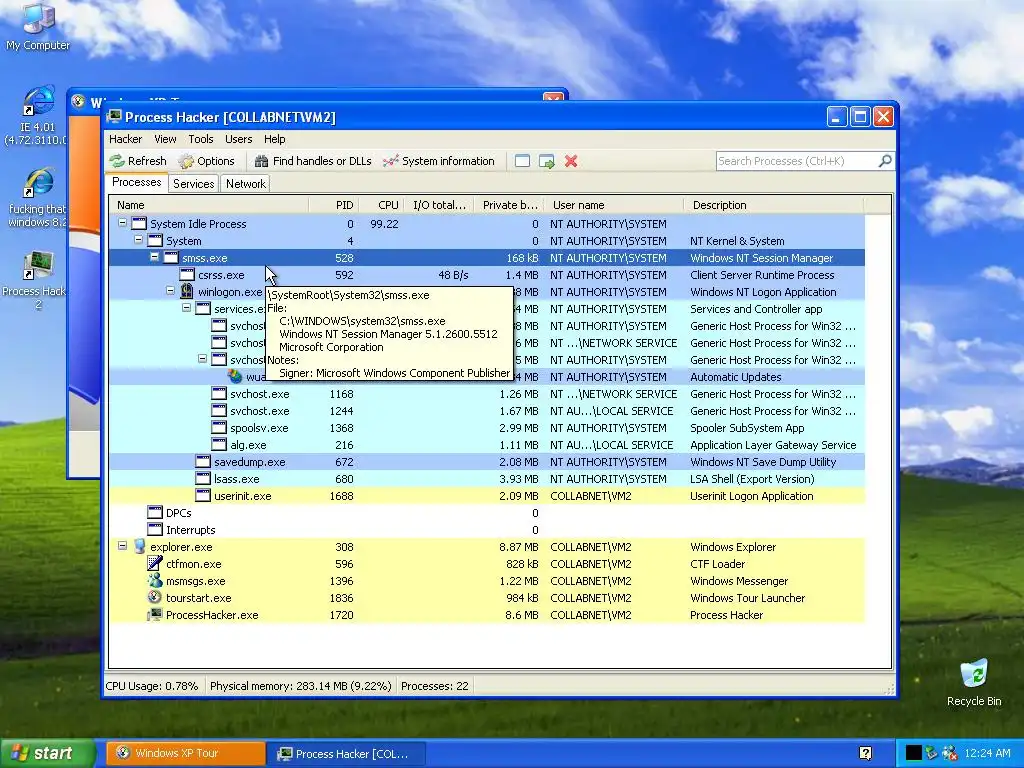Image resolution: width=1024 pixels, height=768 pixels.
Task: Open the Hacker menu
Action: 125,139
